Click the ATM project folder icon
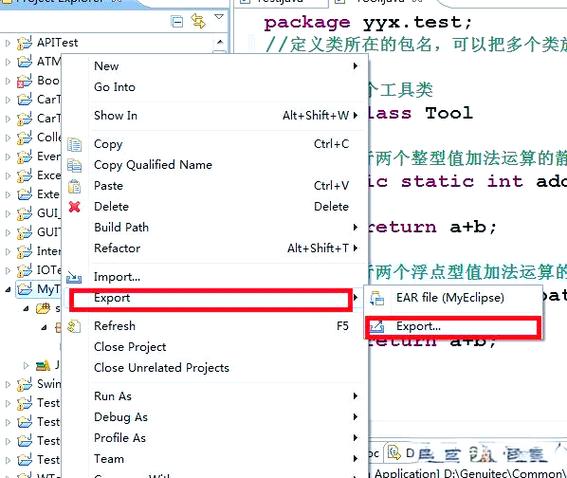The image size is (567, 478). (25, 62)
